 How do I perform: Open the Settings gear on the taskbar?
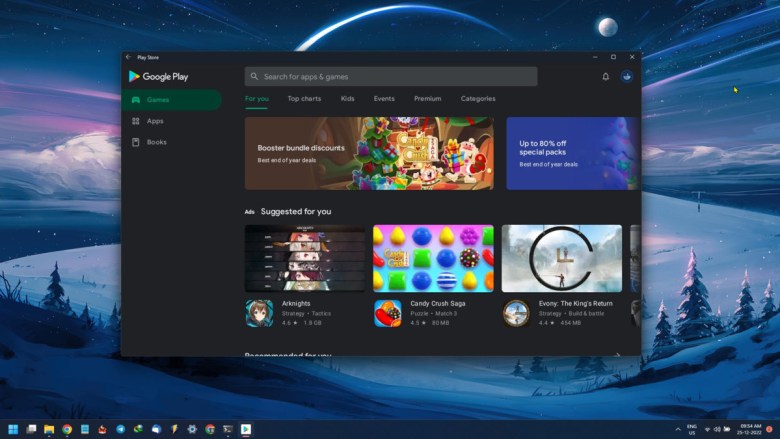pyautogui.click(x=192, y=429)
